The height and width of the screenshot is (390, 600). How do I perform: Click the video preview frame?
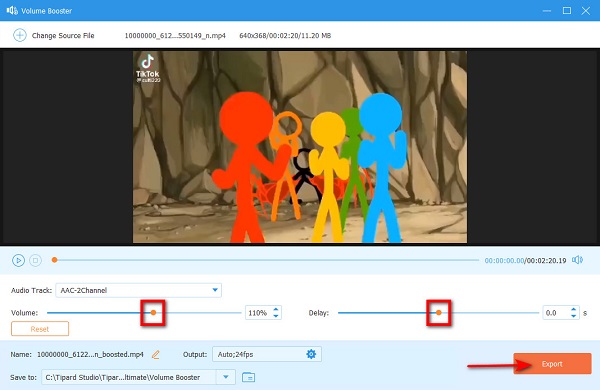point(300,147)
